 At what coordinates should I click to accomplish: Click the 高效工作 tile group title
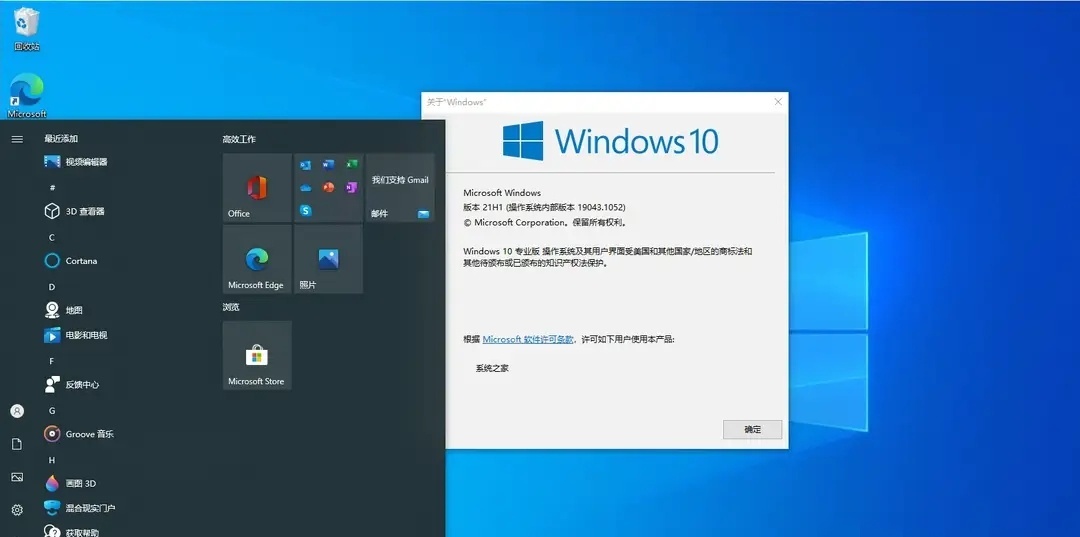(x=239, y=139)
